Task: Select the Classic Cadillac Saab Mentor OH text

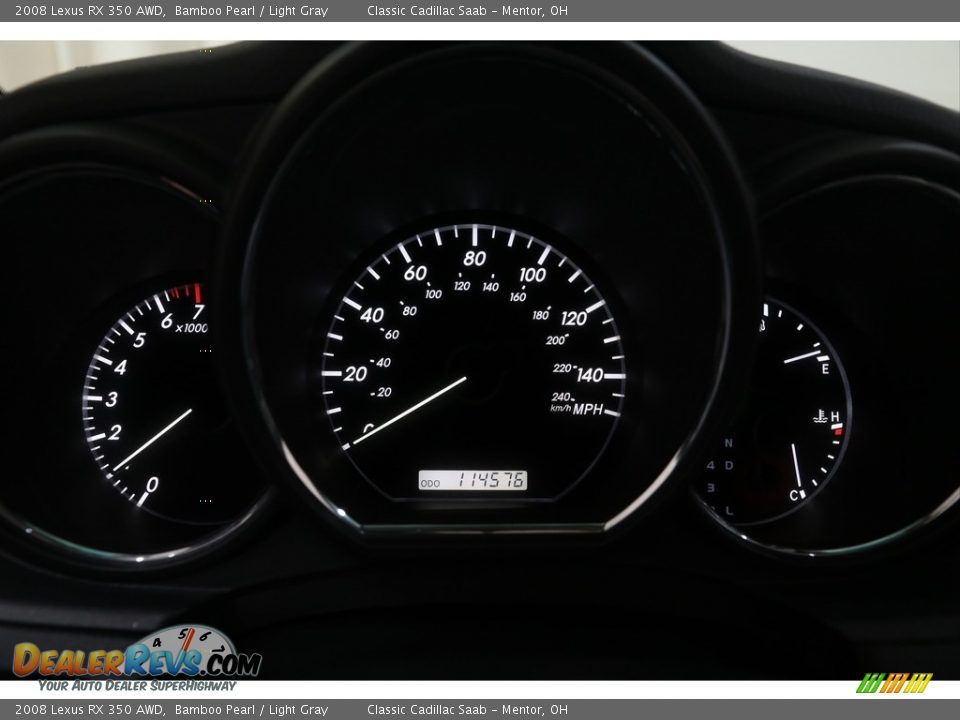Action: point(468,9)
